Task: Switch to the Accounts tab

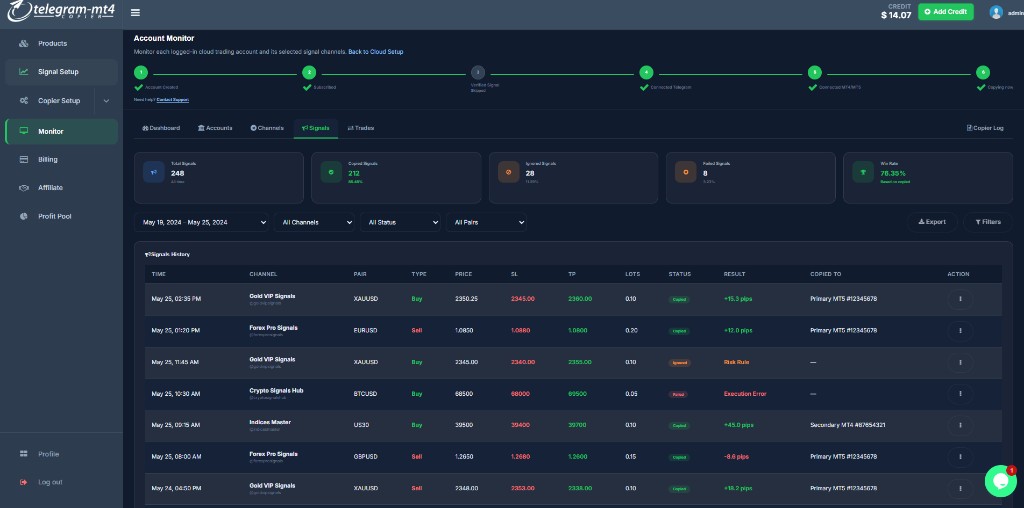Action: tap(215, 128)
